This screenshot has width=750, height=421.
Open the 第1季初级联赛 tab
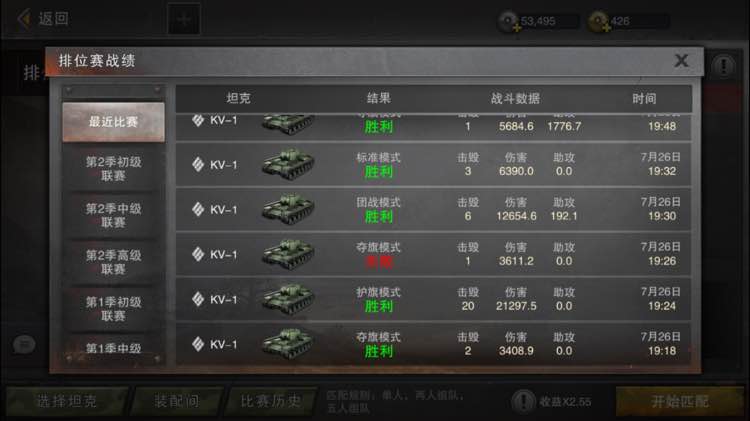113,309
